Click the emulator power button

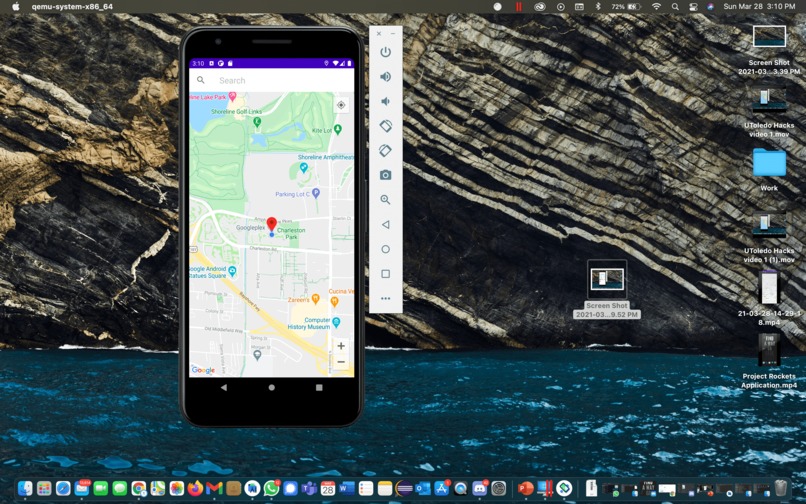click(386, 52)
